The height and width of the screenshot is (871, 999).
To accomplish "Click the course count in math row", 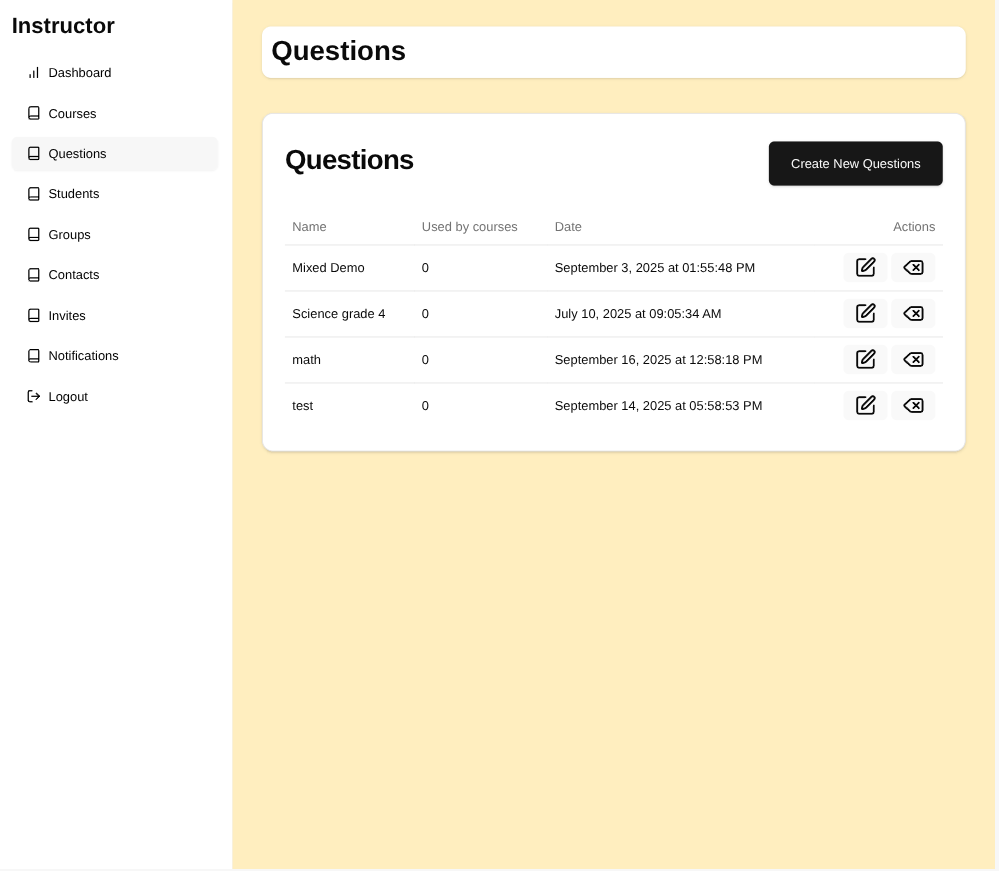I will click(x=427, y=361).
